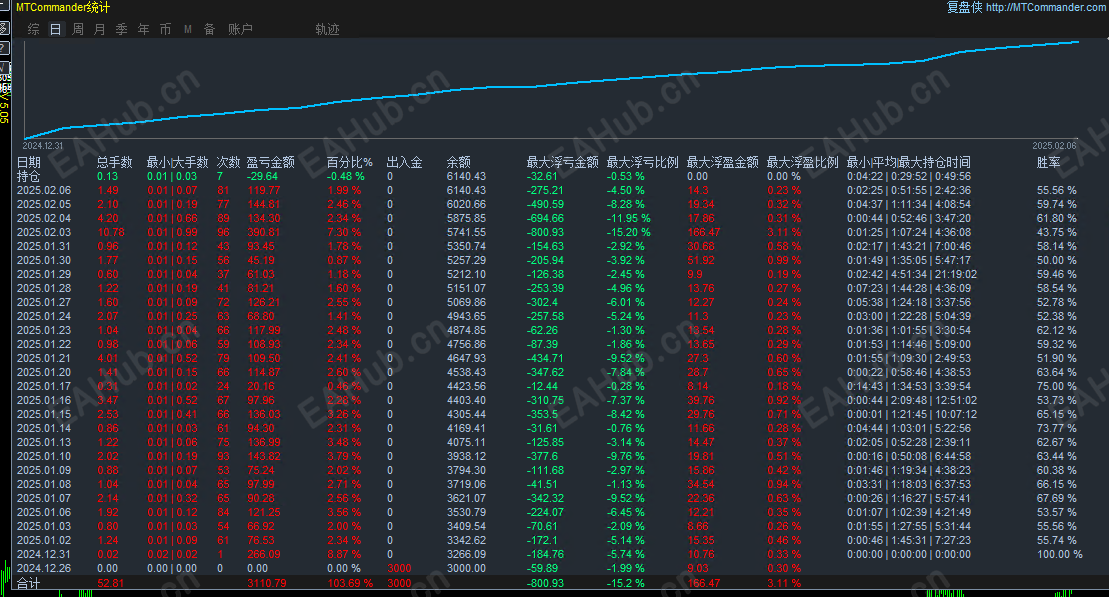Click total percentage 103.69 %
This screenshot has width=1109, height=597.
(x=349, y=584)
